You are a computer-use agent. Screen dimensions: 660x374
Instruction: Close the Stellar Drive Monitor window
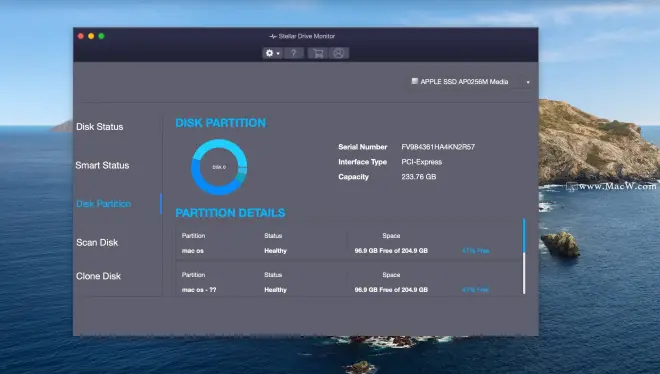point(81,36)
